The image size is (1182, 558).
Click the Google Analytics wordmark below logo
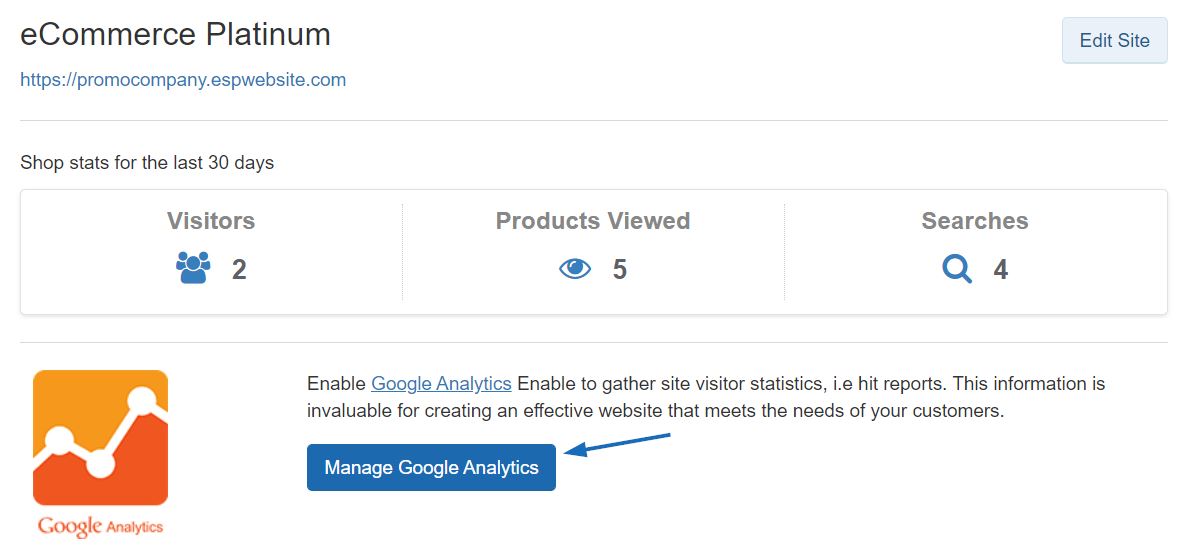coord(100,526)
